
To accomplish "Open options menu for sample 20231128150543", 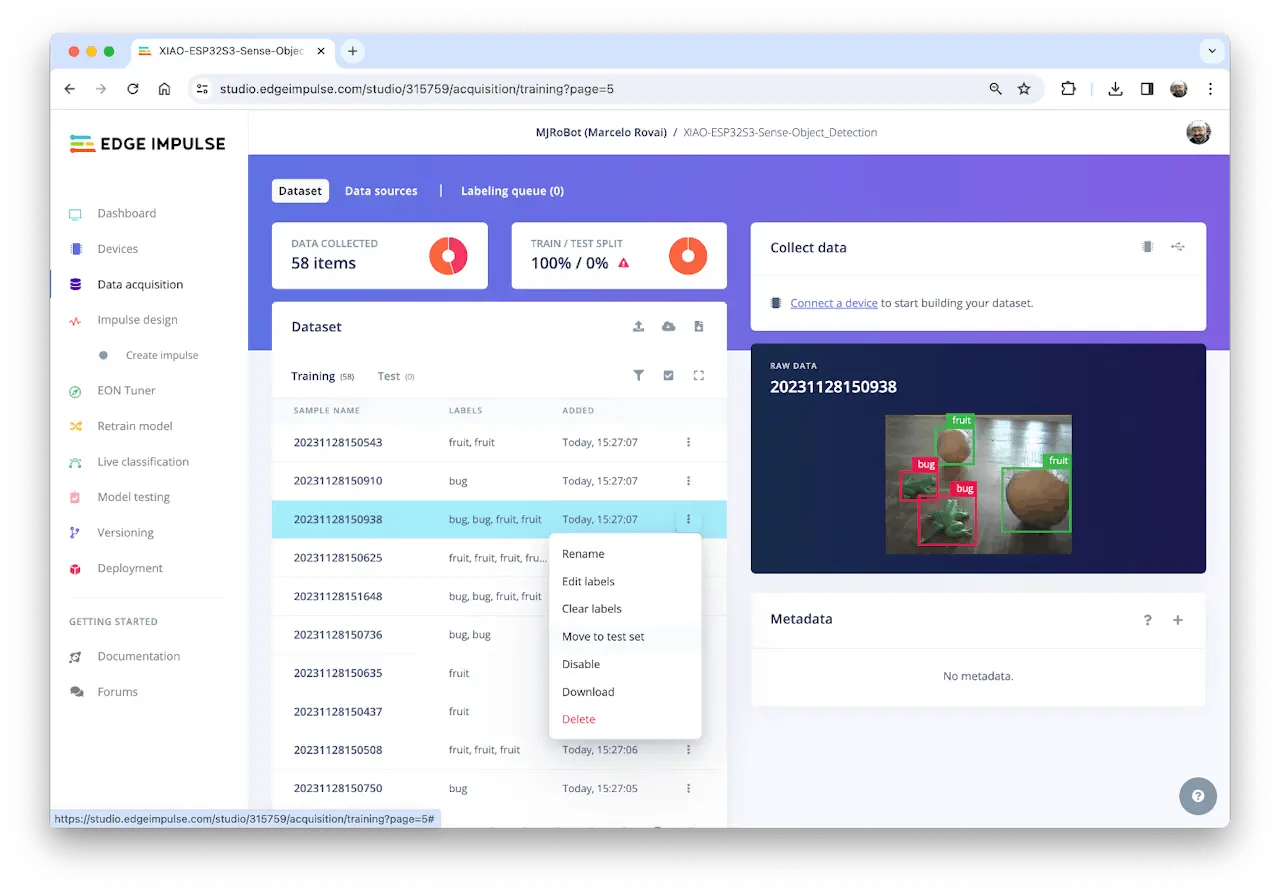I will point(688,442).
